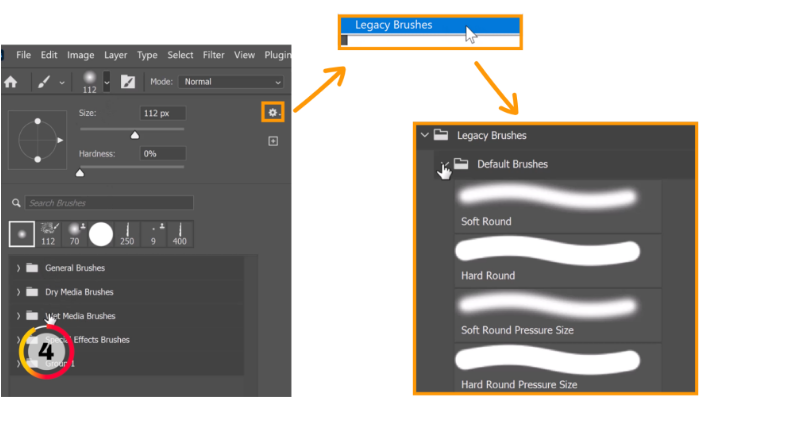The image size is (795, 448).
Task: Collapse the Default Brushes subfolder chevron
Action: pos(444,164)
